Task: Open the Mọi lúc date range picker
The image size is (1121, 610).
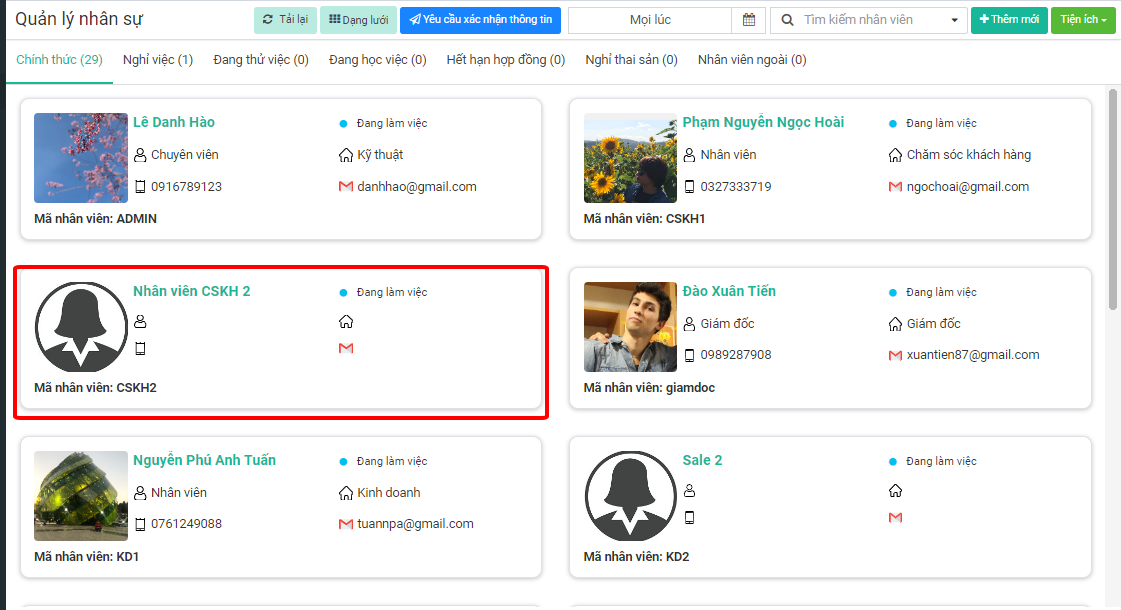Action: point(650,20)
